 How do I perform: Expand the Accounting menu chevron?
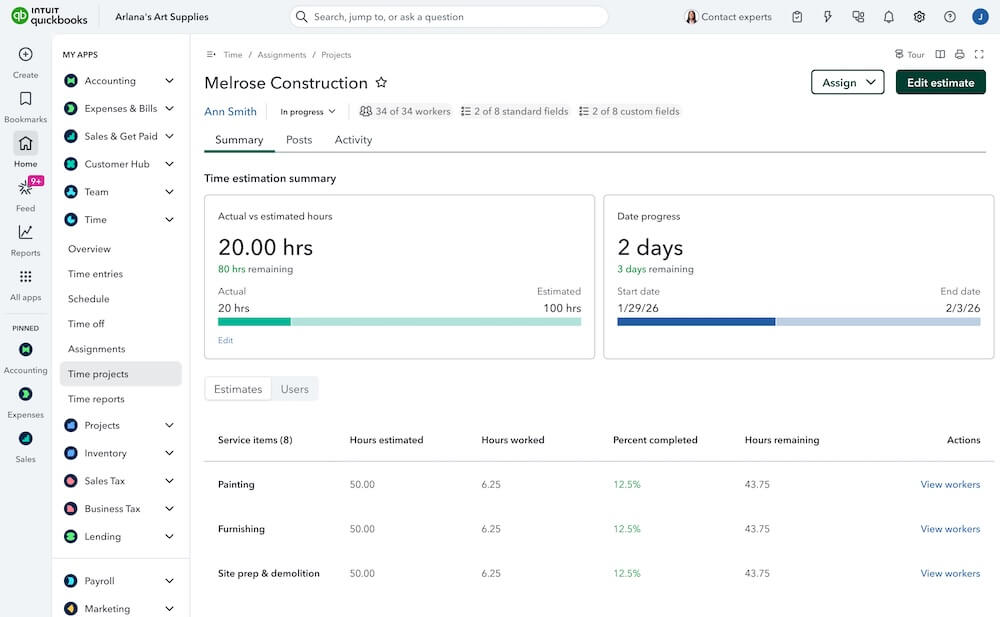click(170, 81)
